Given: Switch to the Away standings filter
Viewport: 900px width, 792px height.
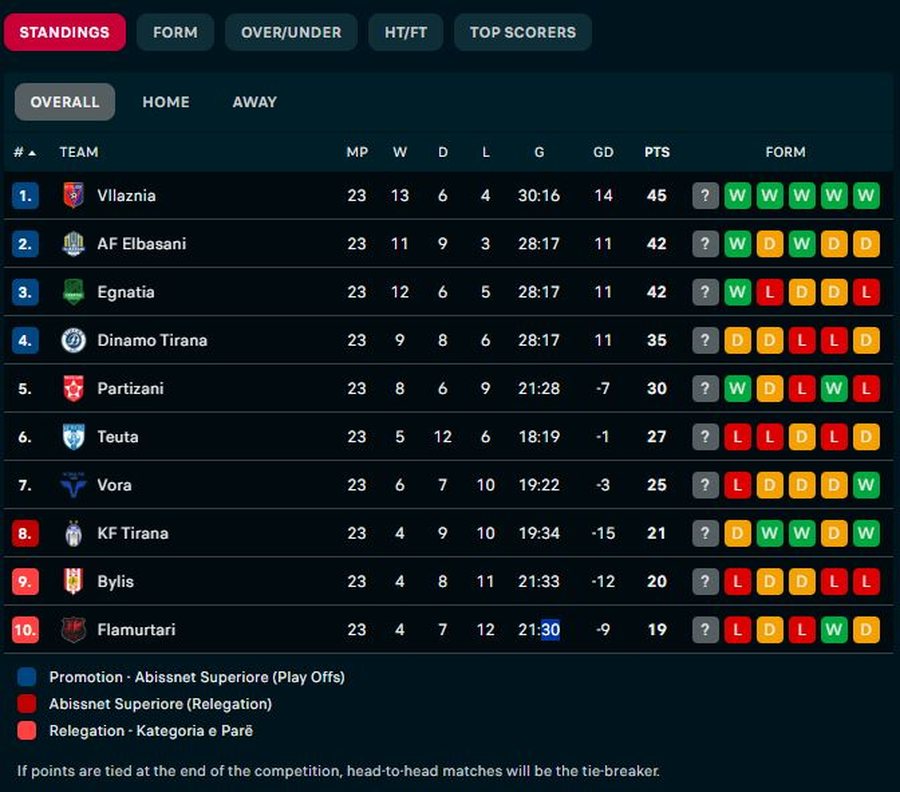Looking at the screenshot, I should point(254,102).
